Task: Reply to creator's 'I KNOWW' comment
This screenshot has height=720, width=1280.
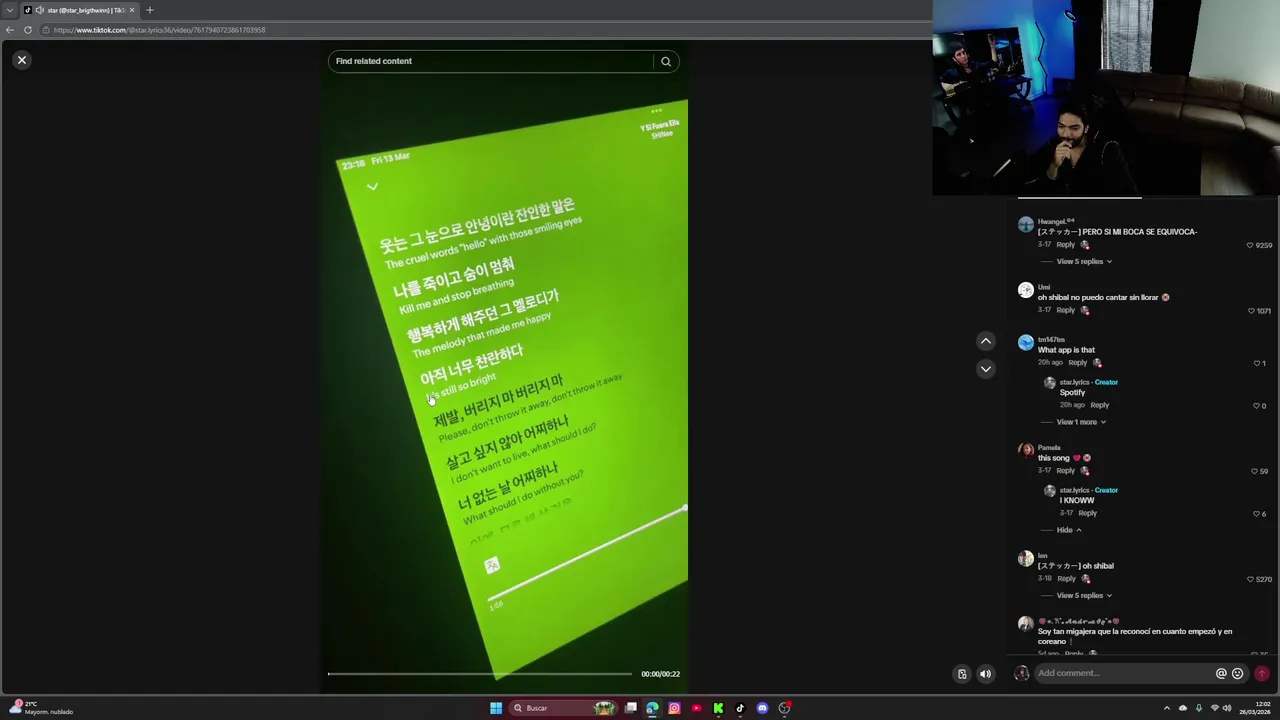Action: (x=1087, y=513)
